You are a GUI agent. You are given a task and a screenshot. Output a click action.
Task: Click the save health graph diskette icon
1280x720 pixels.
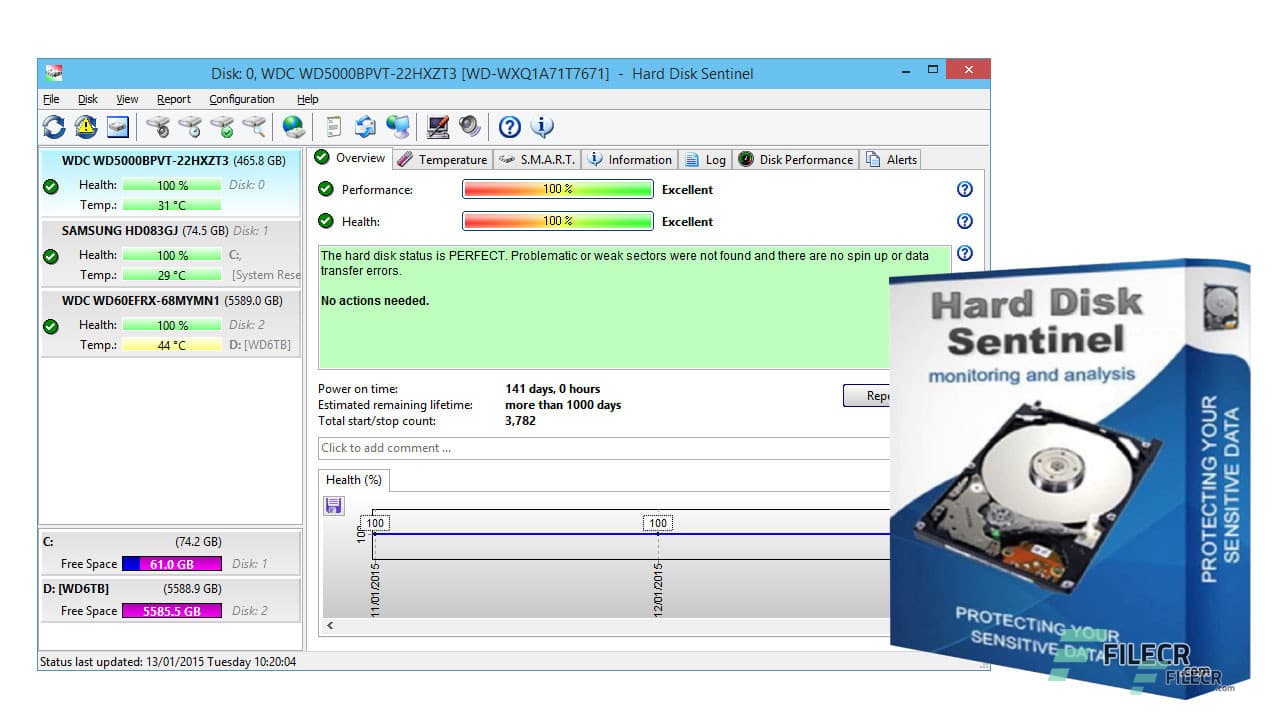(x=333, y=505)
